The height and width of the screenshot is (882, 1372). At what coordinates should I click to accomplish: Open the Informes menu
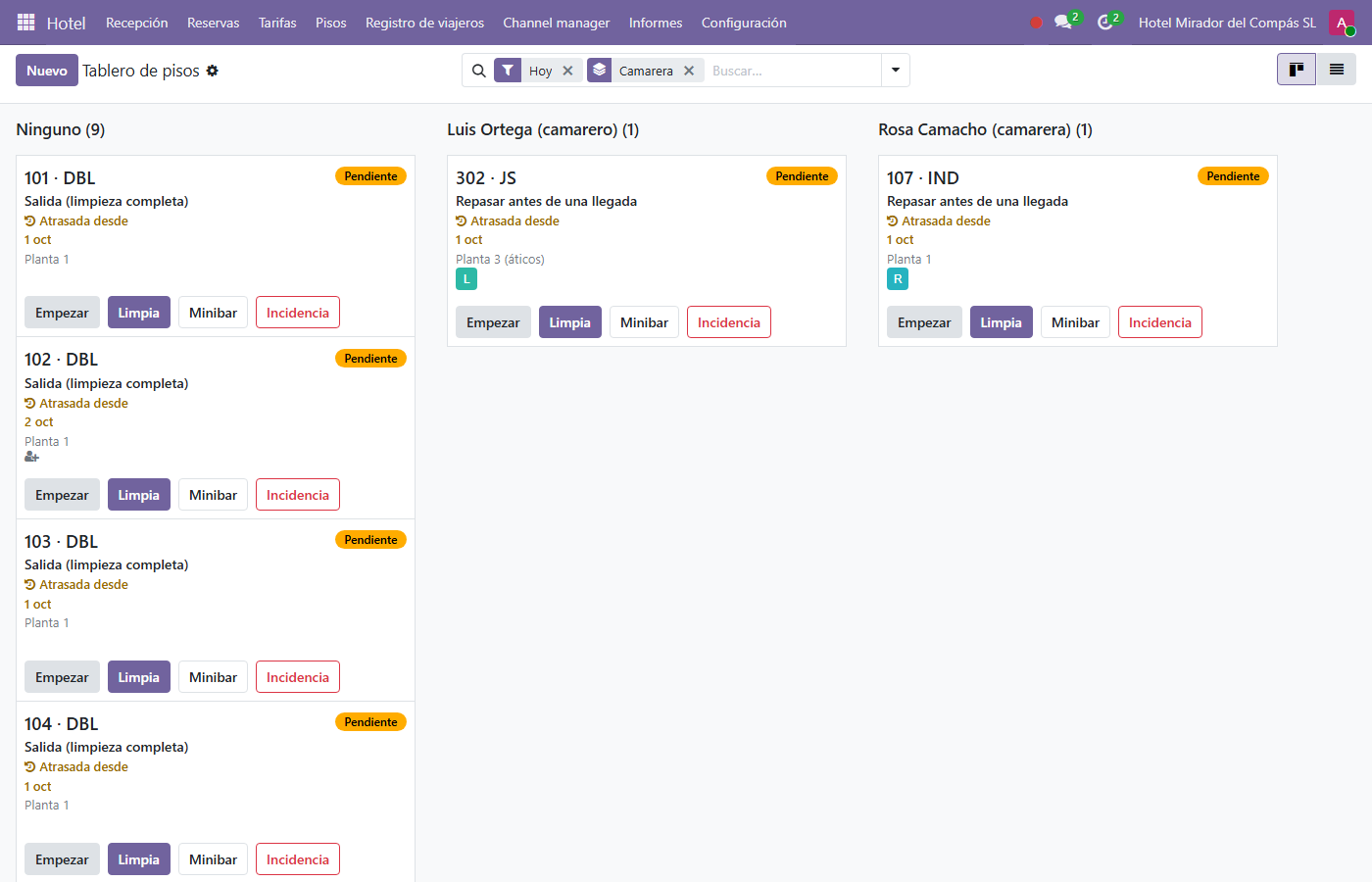[656, 23]
